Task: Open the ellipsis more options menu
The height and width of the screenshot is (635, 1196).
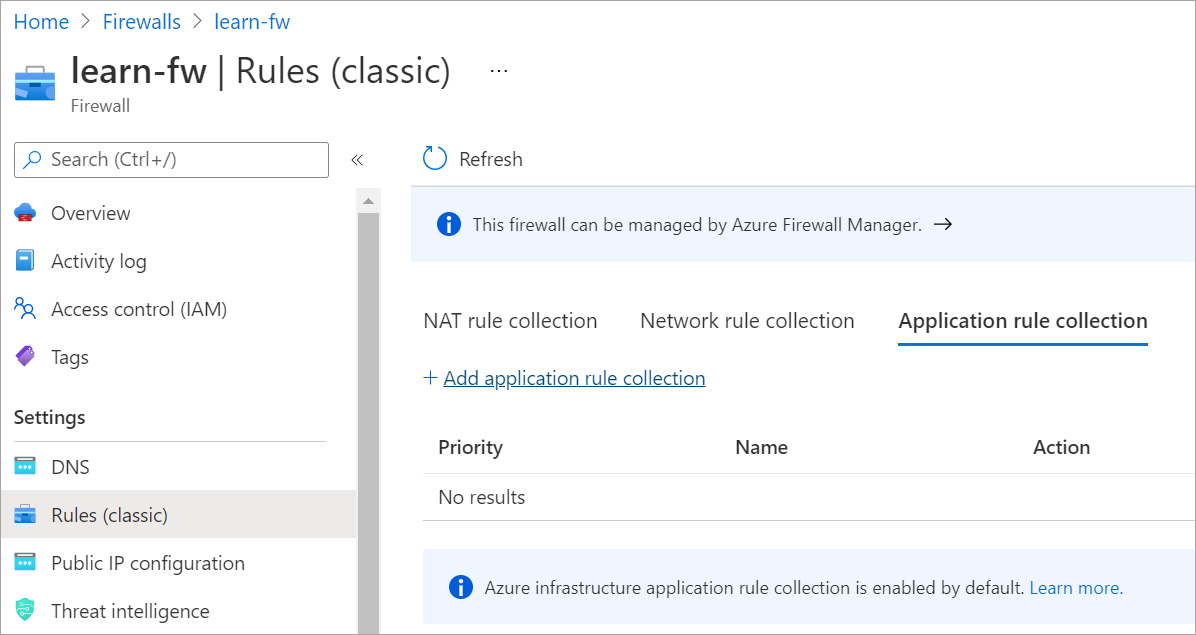Action: tap(499, 71)
